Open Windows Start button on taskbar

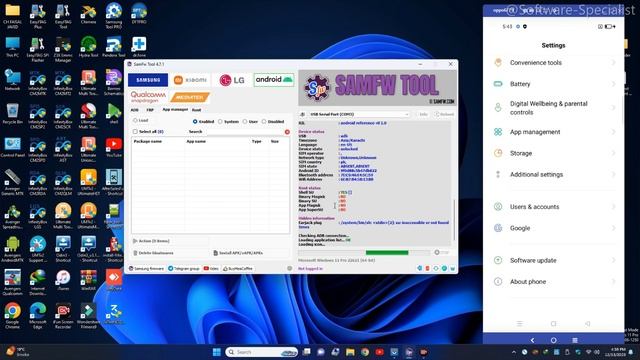[217, 352]
